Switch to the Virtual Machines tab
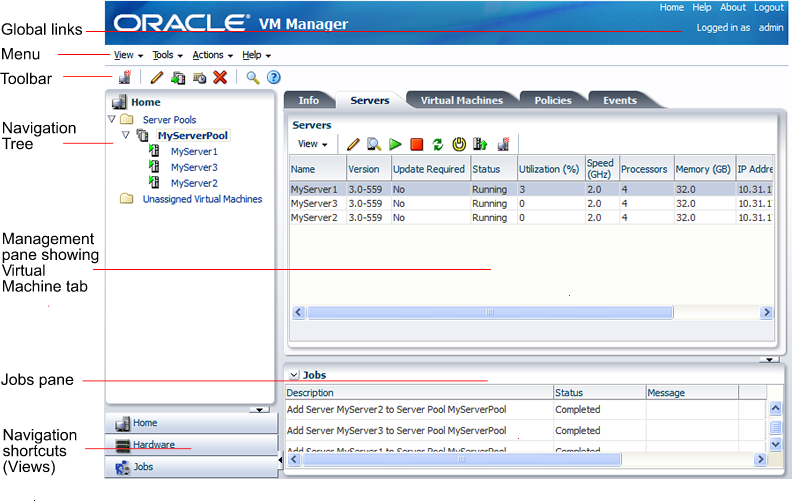Image resolution: width=792 pixels, height=501 pixels. pos(462,101)
